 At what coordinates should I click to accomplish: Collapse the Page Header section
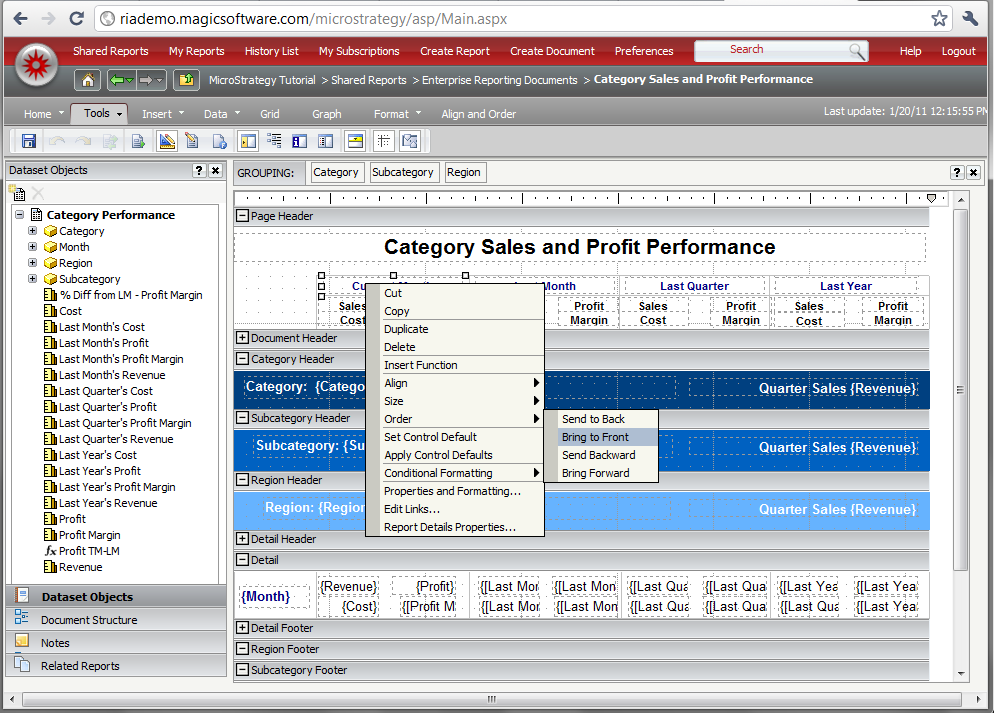tap(241, 214)
